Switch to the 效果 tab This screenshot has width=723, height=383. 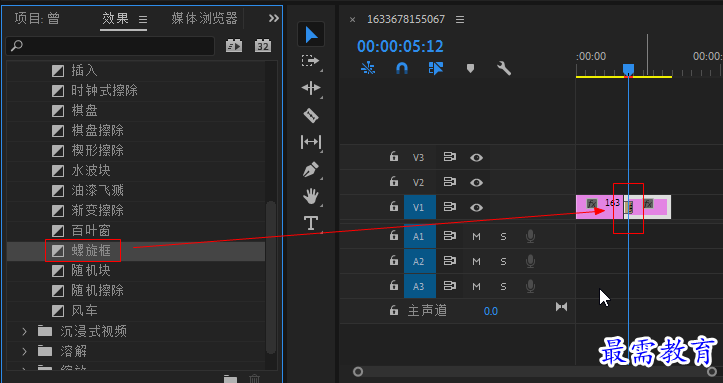click(x=115, y=18)
